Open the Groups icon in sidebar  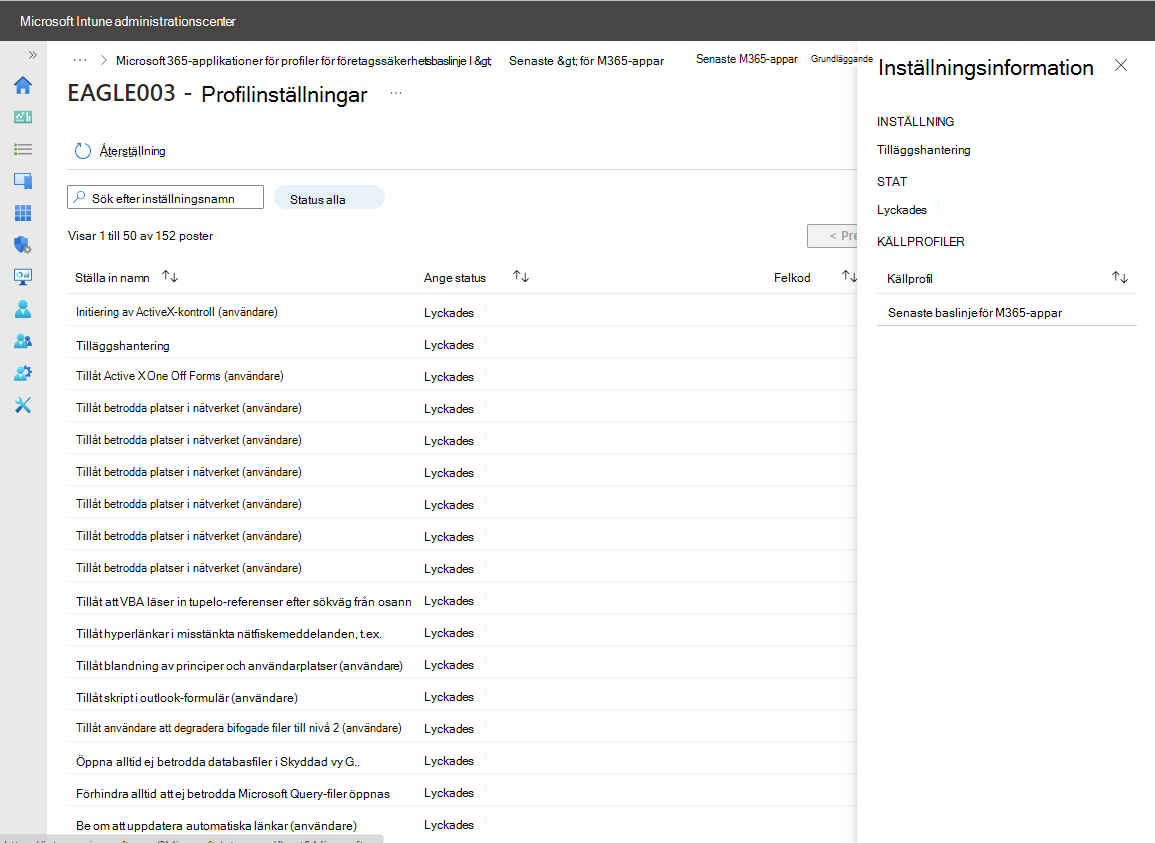coord(23,341)
